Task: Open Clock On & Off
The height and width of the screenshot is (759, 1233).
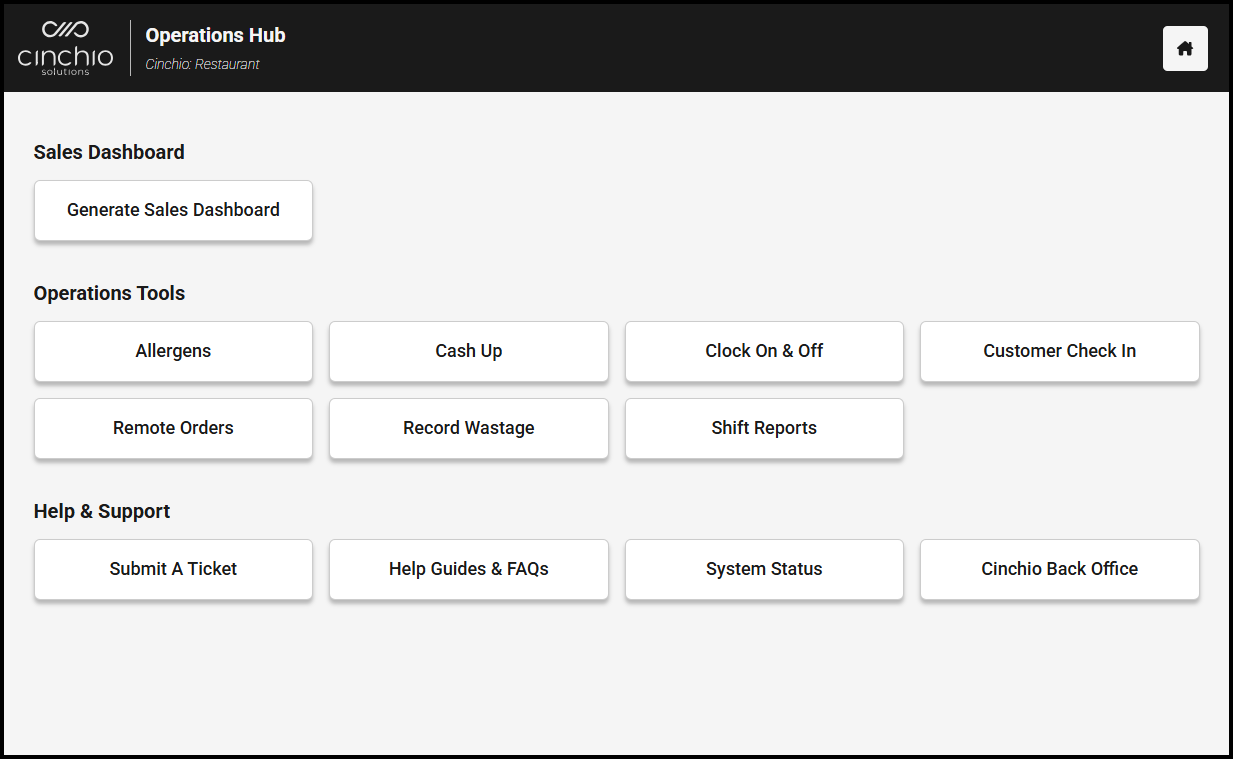Action: [x=764, y=351]
